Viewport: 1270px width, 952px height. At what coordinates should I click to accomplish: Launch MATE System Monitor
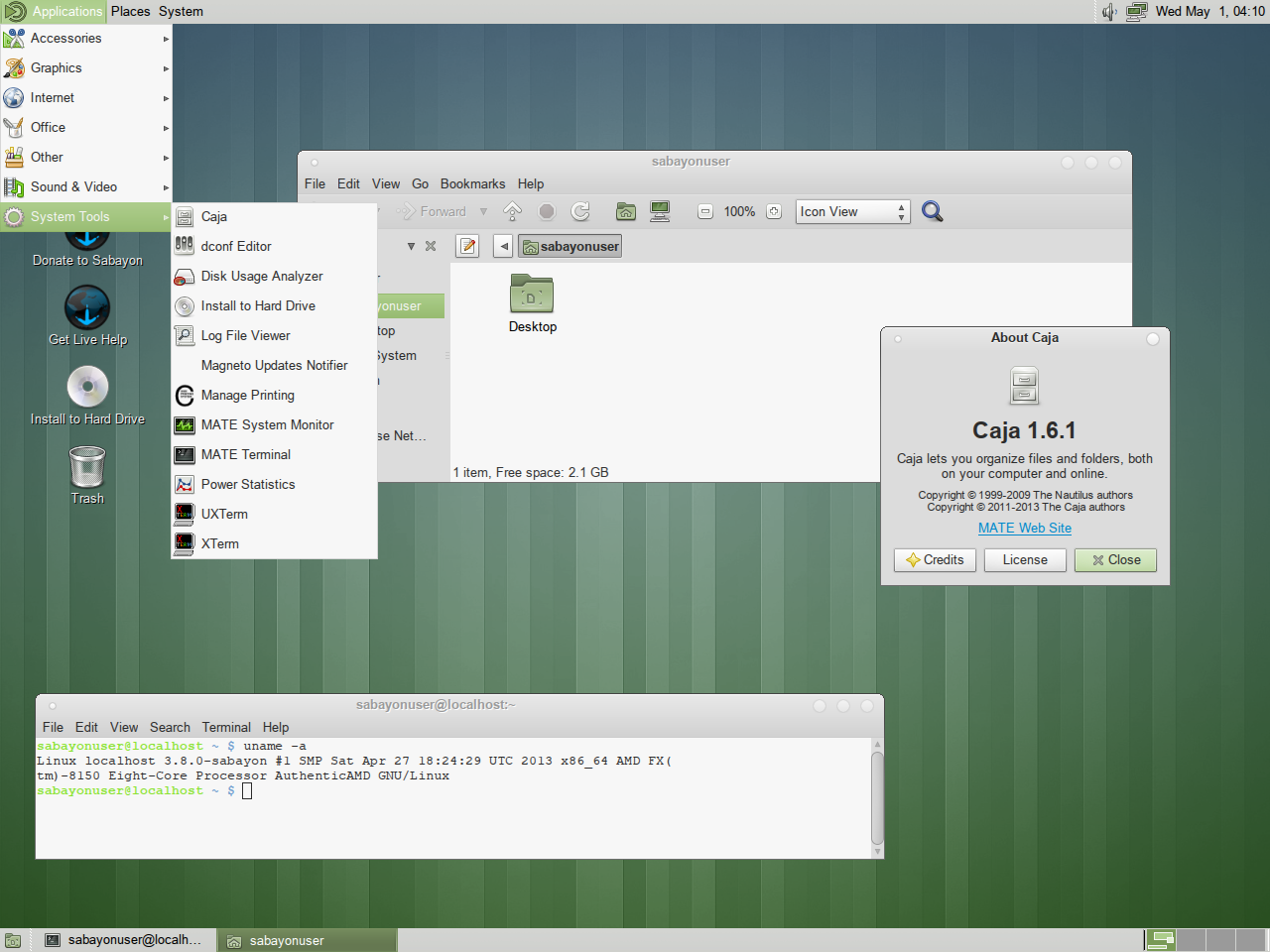275,424
